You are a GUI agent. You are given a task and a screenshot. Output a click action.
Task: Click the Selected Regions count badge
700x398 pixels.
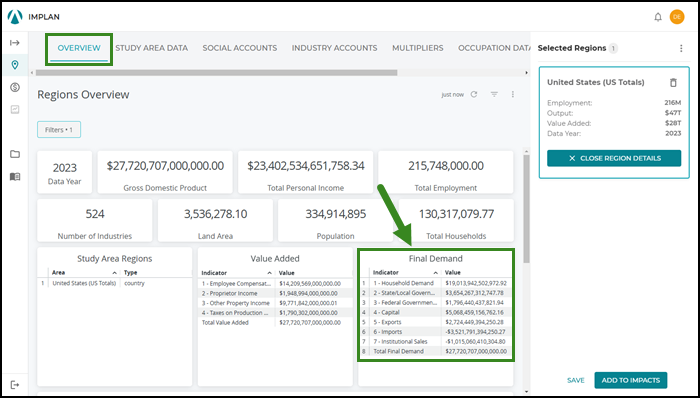pos(613,48)
